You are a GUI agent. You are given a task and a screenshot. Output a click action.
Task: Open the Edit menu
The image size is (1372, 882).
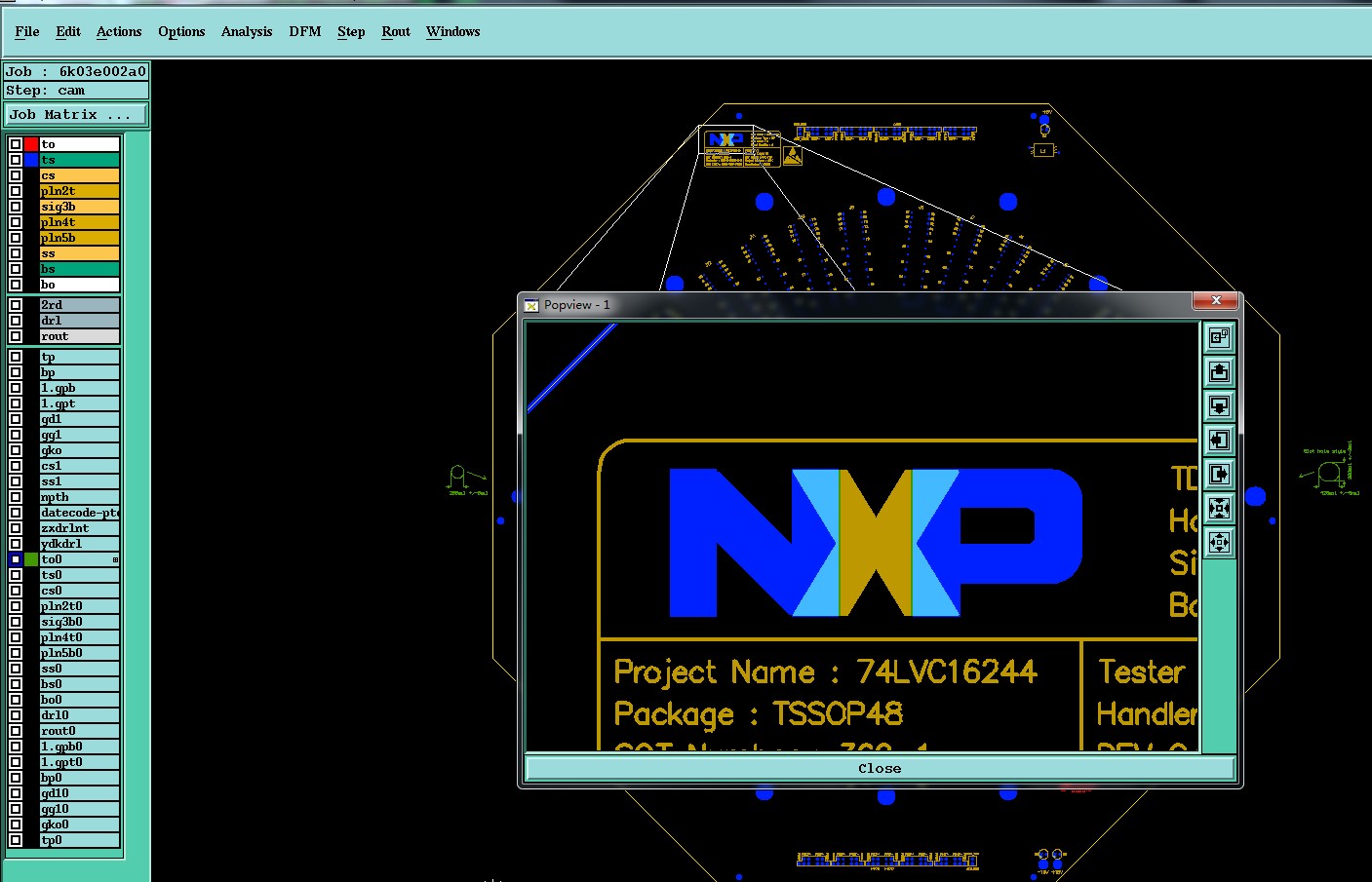click(68, 31)
